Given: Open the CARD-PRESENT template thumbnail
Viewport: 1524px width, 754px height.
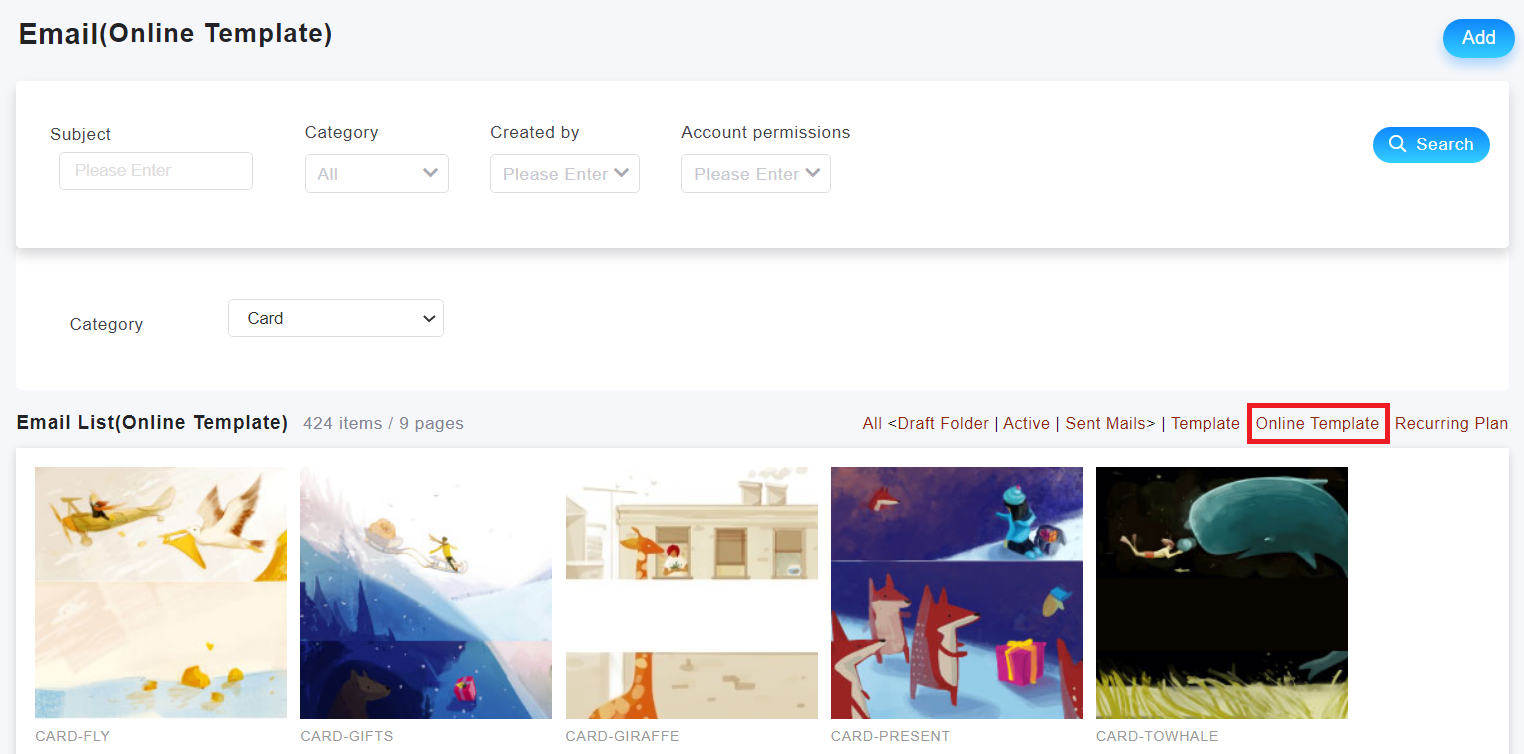Looking at the screenshot, I should 957,593.
